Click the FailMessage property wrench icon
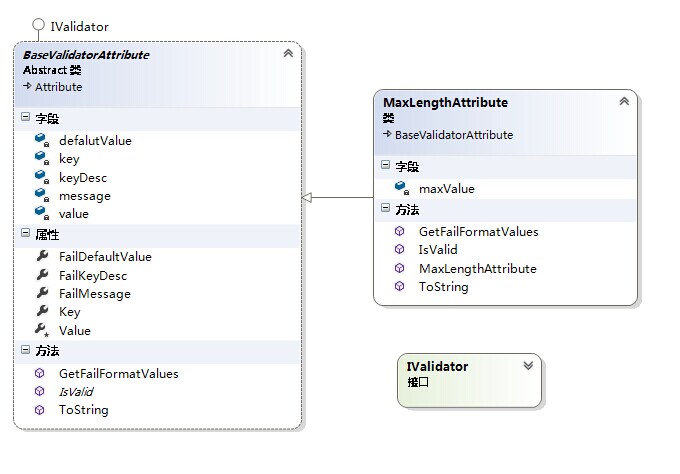The height and width of the screenshot is (474, 680). pos(42,293)
